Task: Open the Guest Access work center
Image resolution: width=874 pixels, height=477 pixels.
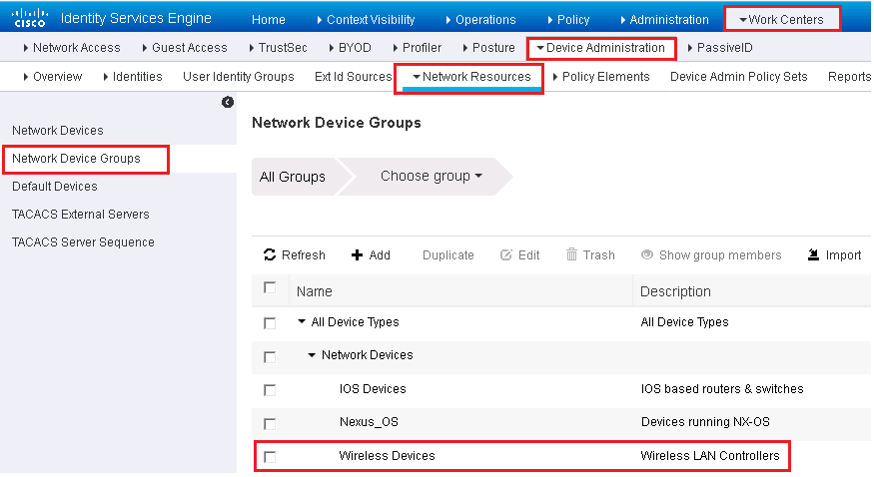Action: (184, 48)
